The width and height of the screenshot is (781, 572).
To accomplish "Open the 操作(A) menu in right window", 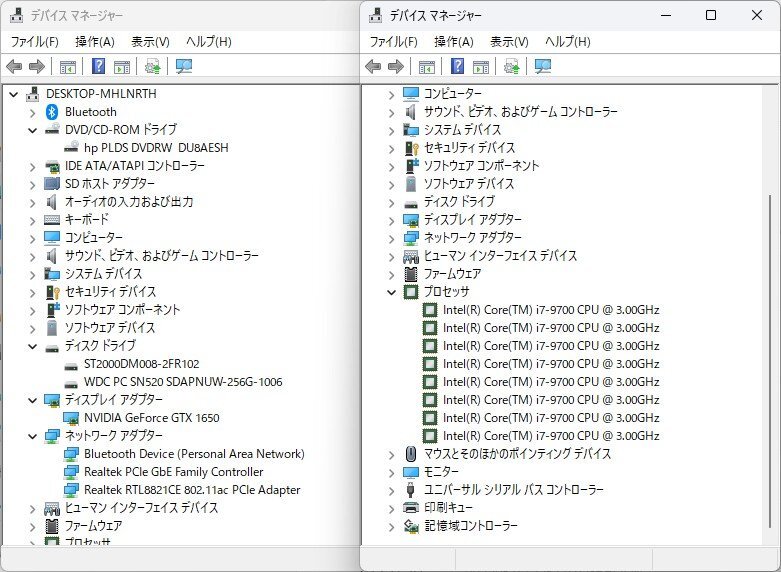I will click(x=453, y=42).
